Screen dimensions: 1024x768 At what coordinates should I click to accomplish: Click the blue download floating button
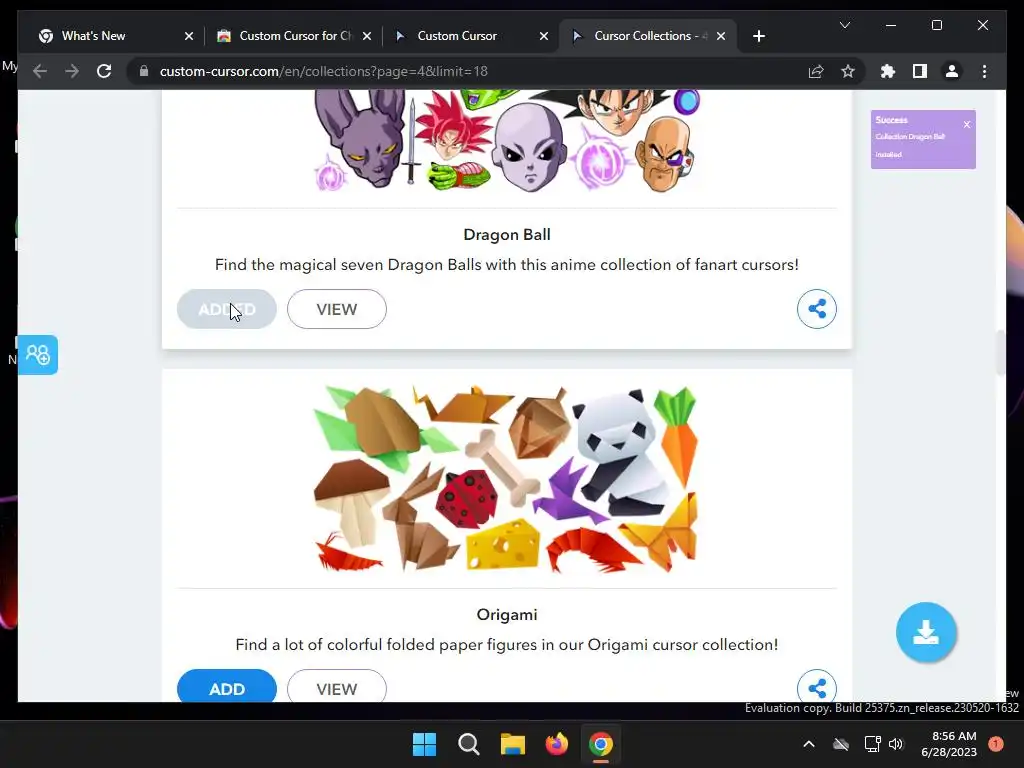pos(926,632)
